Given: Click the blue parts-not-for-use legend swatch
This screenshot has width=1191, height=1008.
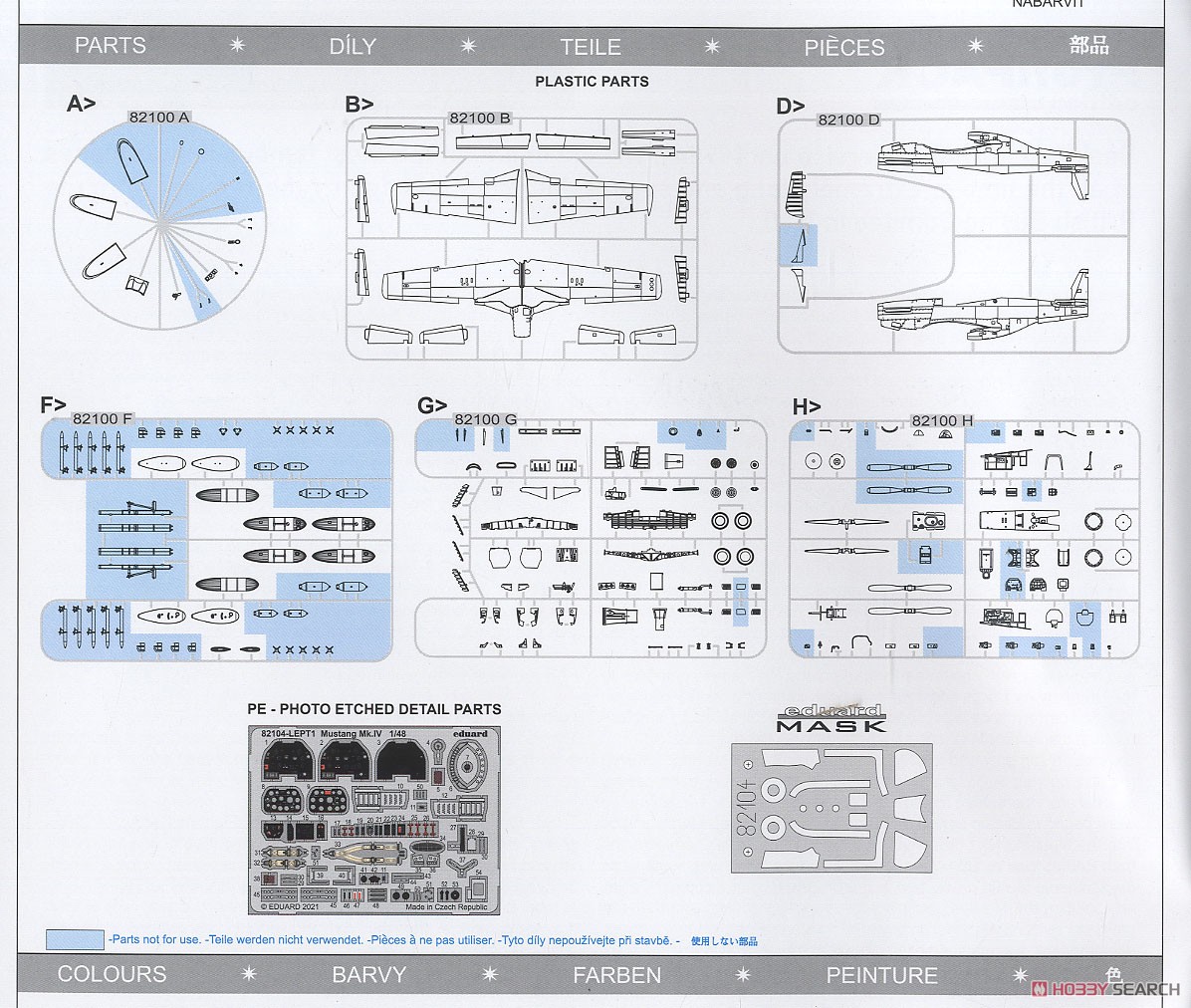Looking at the screenshot, I should 75,939.
